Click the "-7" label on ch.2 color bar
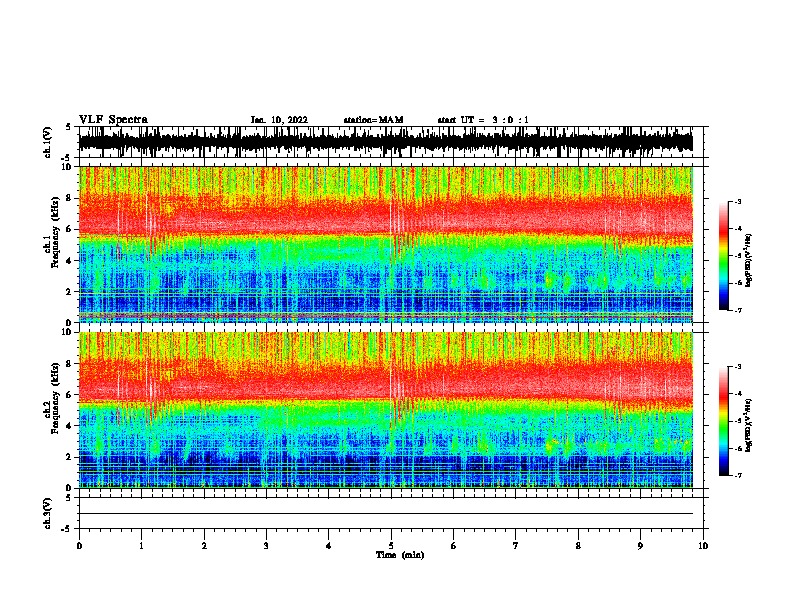Viewport: 792px width, 612px height. pyautogui.click(x=738, y=476)
